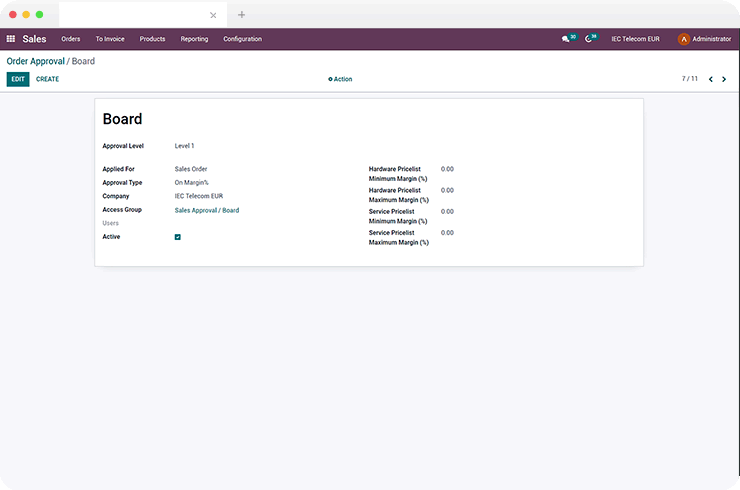This screenshot has height=490, width=740.
Task: Open the IEC Telecom EUR company switcher
Action: point(635,39)
